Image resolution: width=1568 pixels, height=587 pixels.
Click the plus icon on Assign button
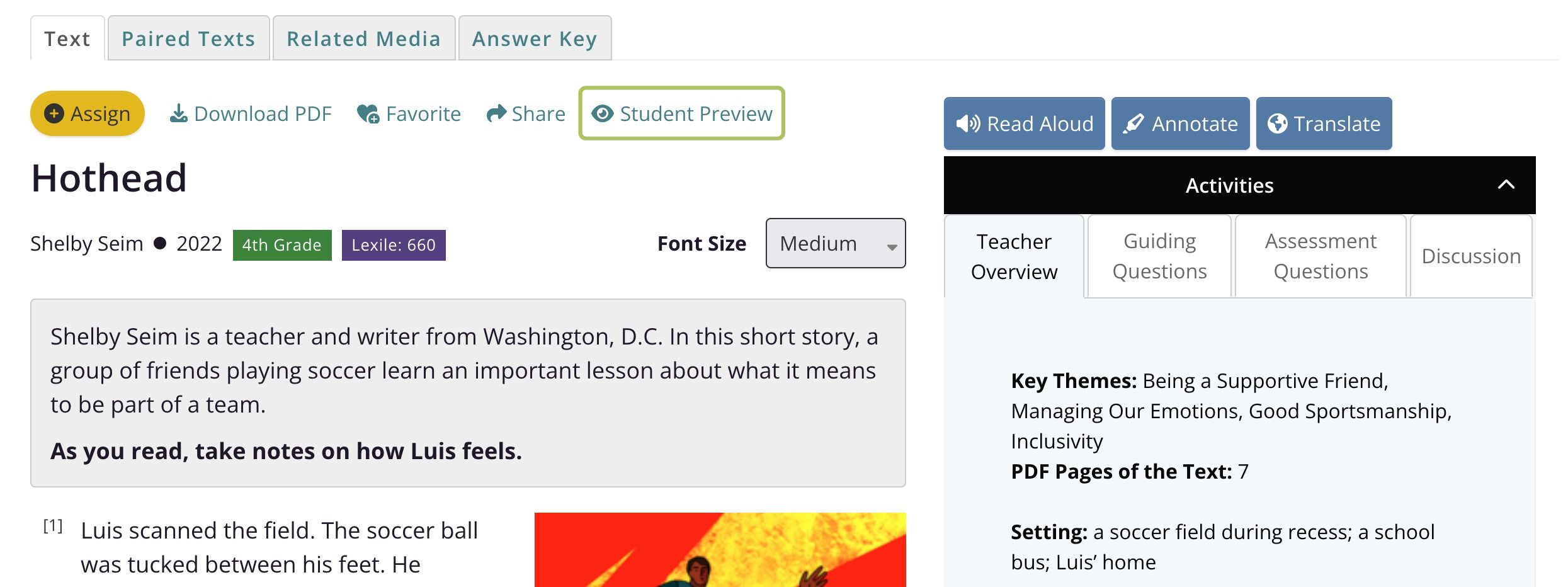(54, 113)
